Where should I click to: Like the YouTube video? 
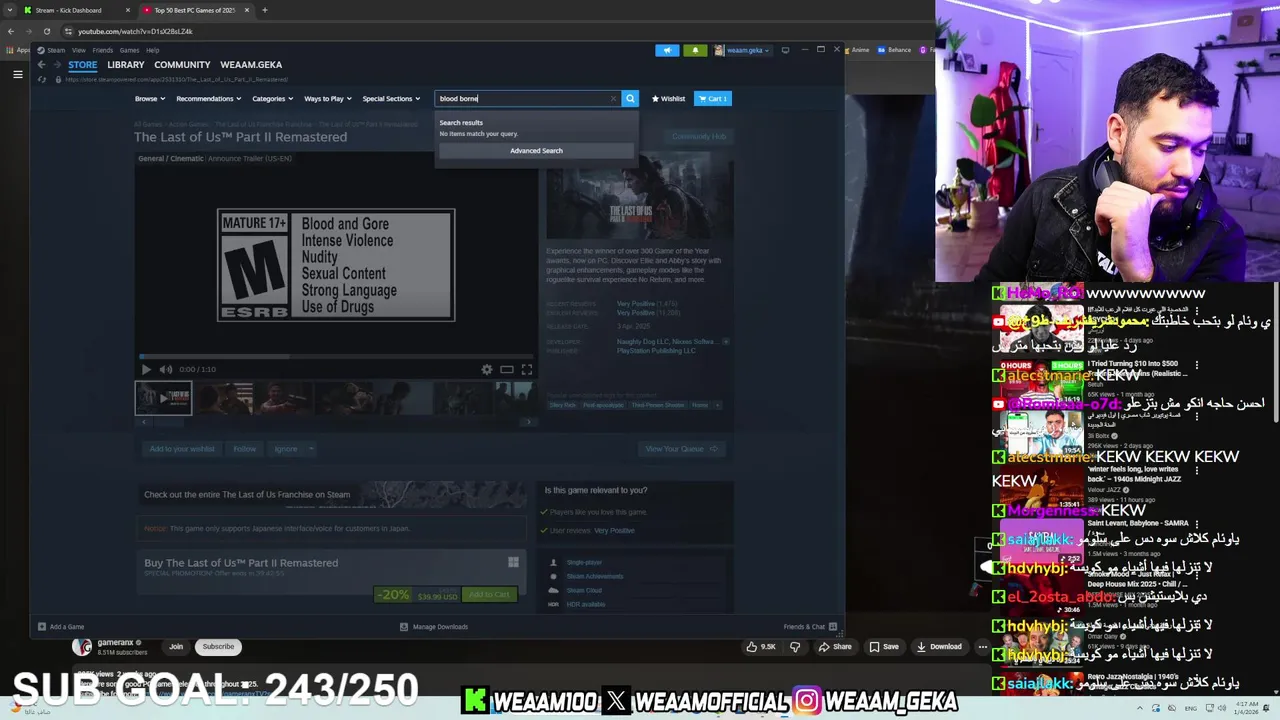click(760, 647)
